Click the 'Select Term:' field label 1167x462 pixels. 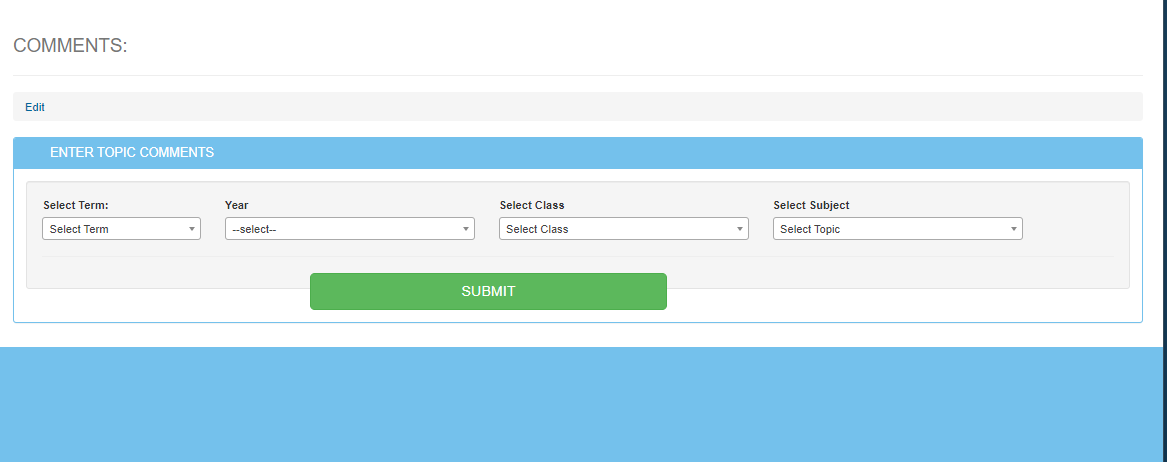(76, 205)
